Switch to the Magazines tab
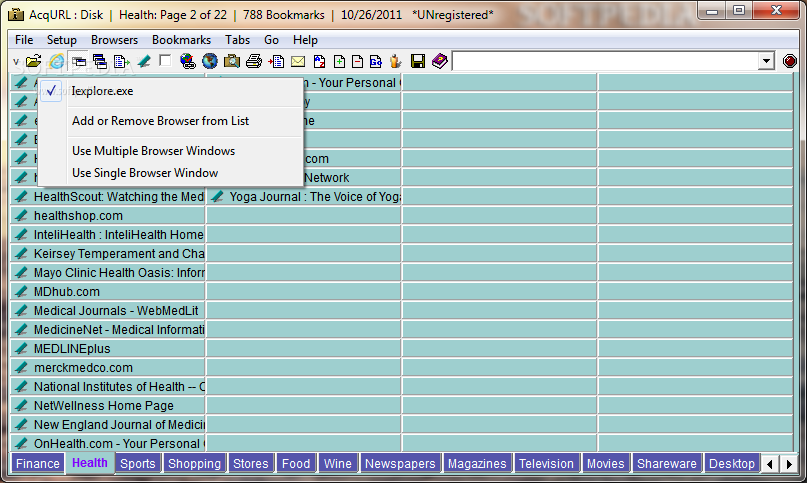Screen dimensions: 807x483 click(477, 463)
